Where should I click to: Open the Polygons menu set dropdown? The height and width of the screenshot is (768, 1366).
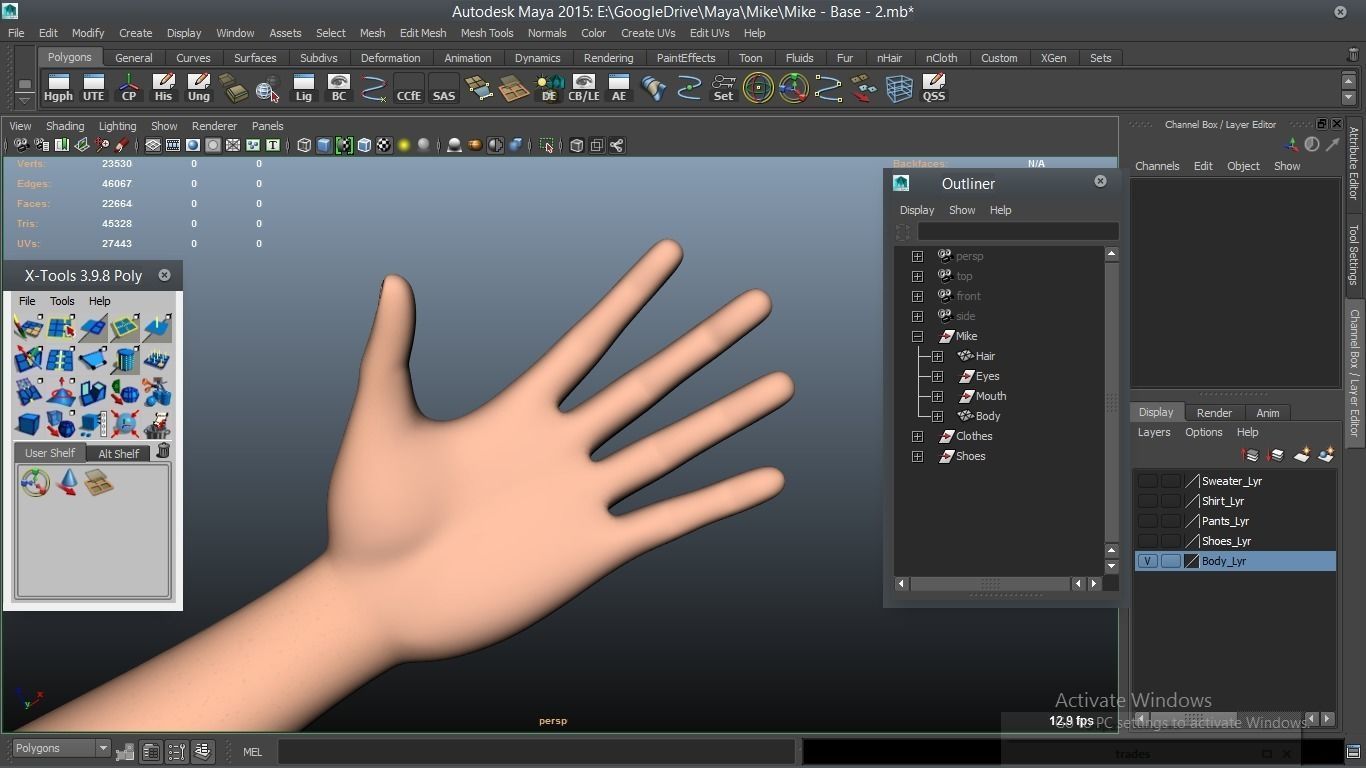click(x=61, y=748)
